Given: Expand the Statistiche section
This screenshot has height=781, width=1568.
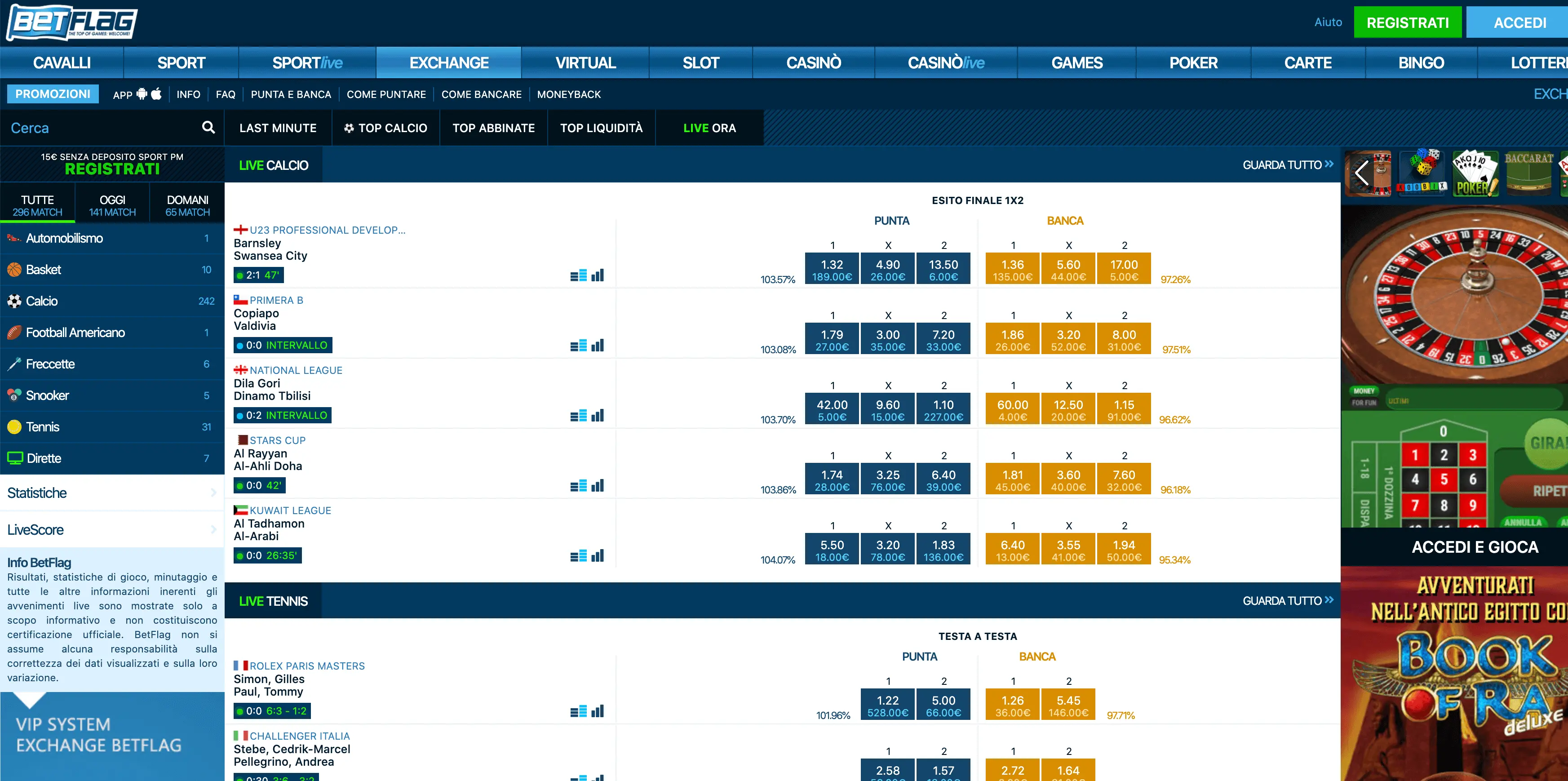Looking at the screenshot, I should tap(112, 493).
